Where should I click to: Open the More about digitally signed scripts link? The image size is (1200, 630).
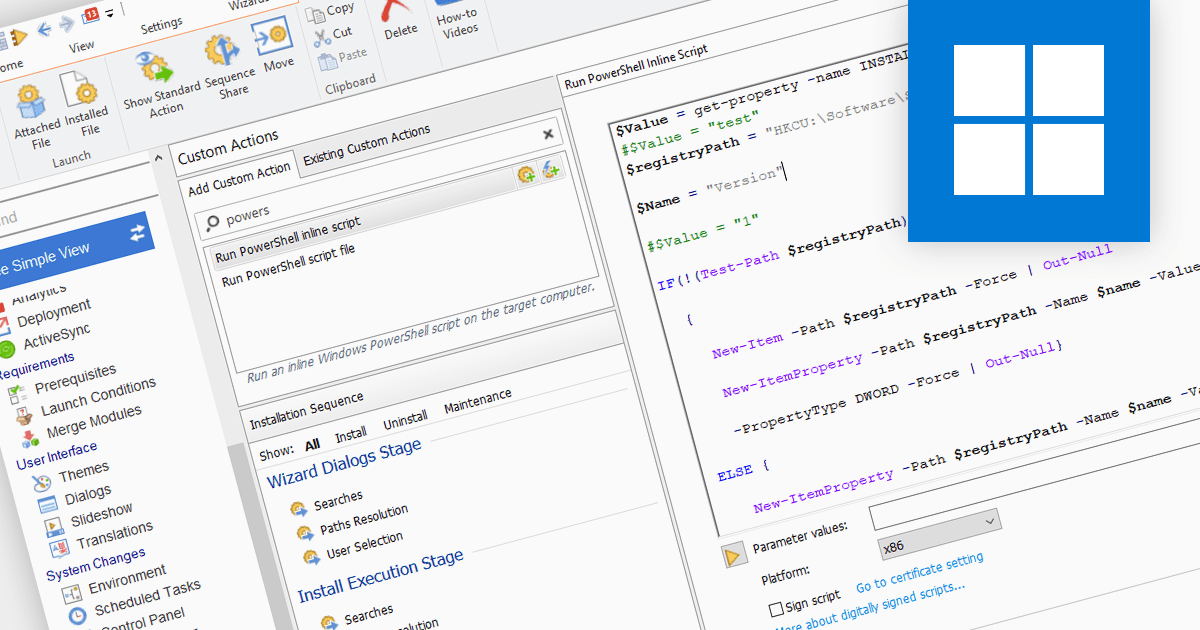point(870,607)
